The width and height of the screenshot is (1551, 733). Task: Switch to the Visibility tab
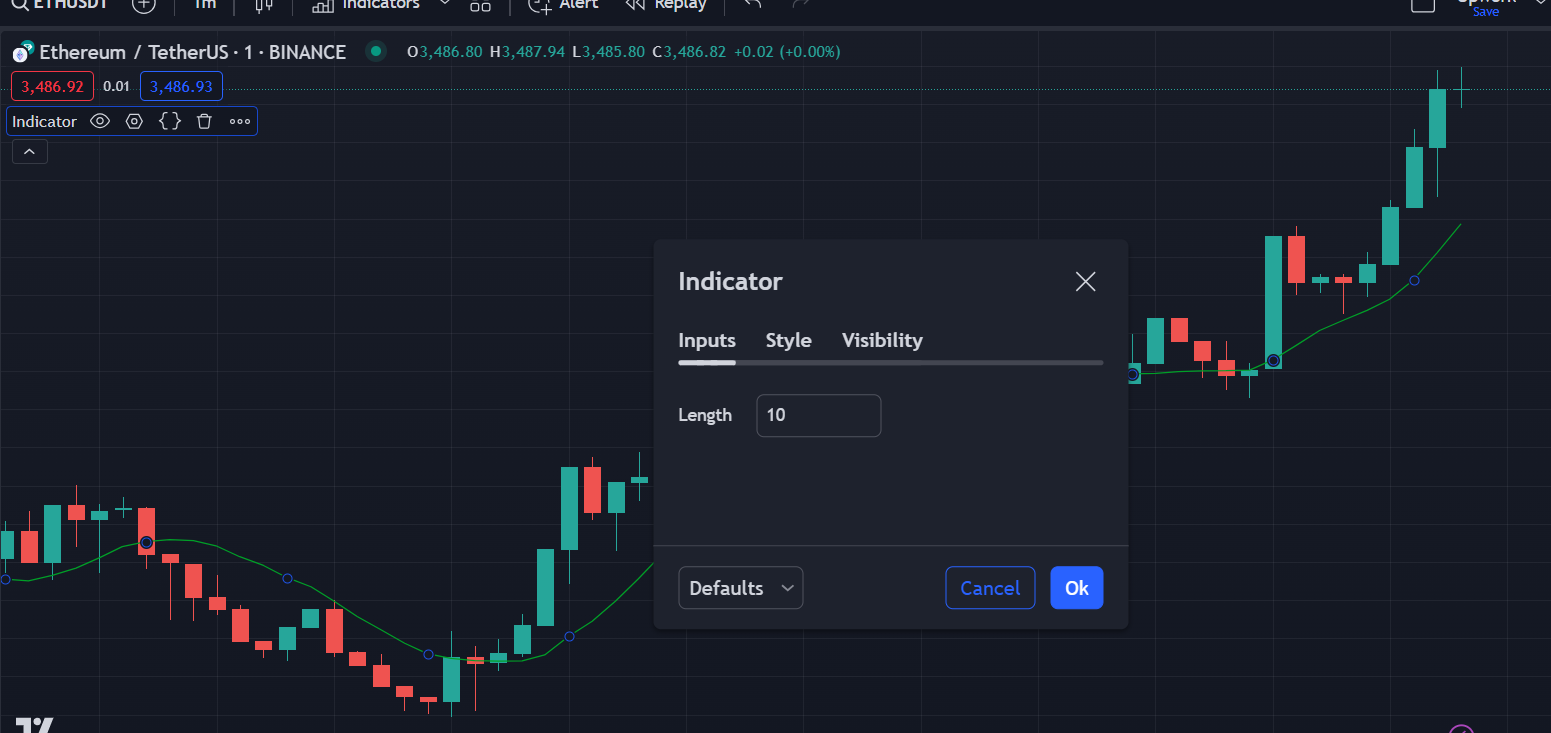click(x=882, y=340)
